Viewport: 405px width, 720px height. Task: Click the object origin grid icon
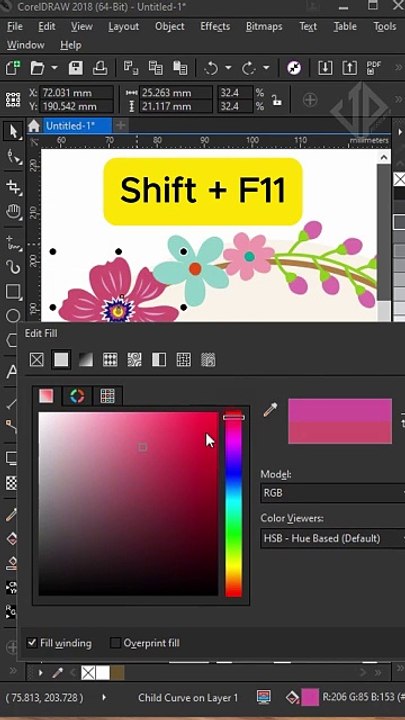pyautogui.click(x=12, y=99)
